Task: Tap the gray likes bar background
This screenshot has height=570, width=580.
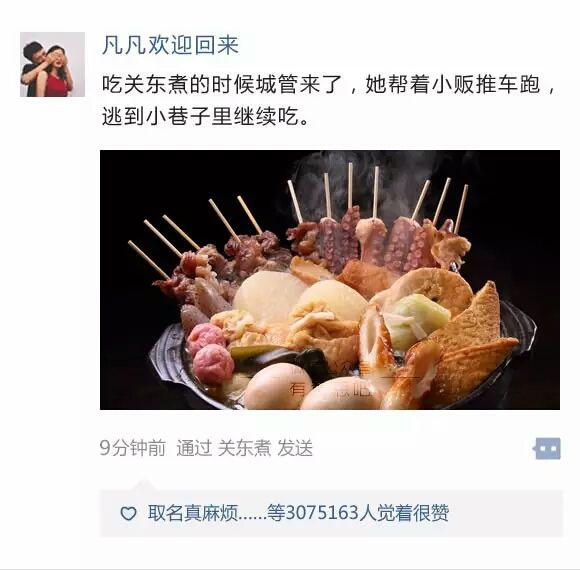Action: point(331,513)
